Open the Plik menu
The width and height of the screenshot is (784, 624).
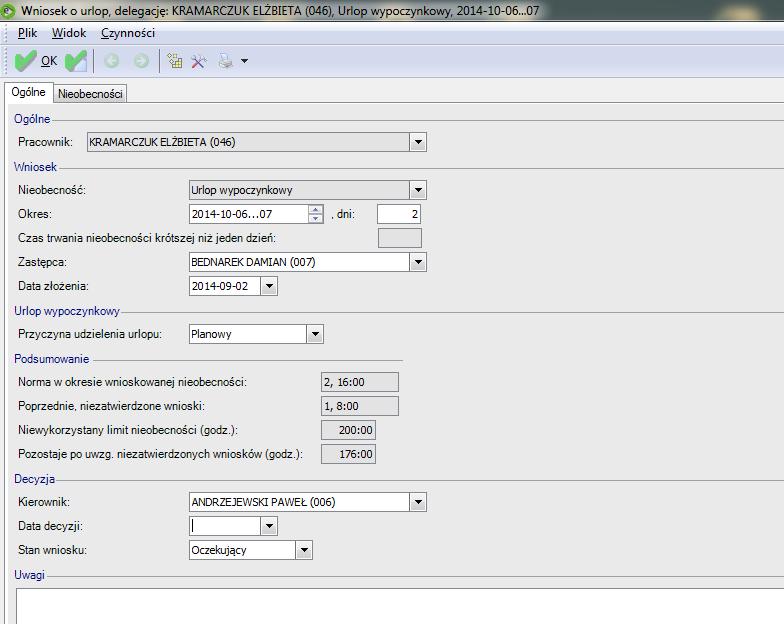coord(28,33)
